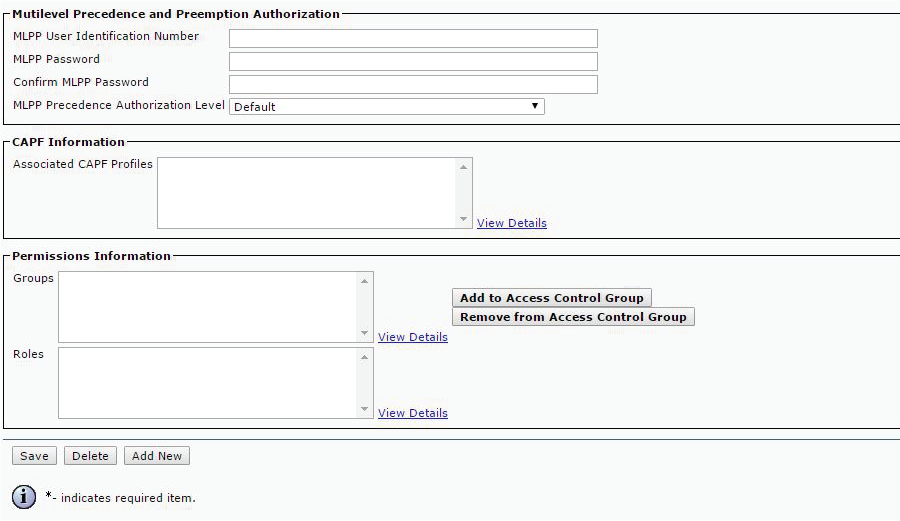900x521 pixels.
Task: Click CAPF Profiles list scroll-up arrow
Action: 464,167
